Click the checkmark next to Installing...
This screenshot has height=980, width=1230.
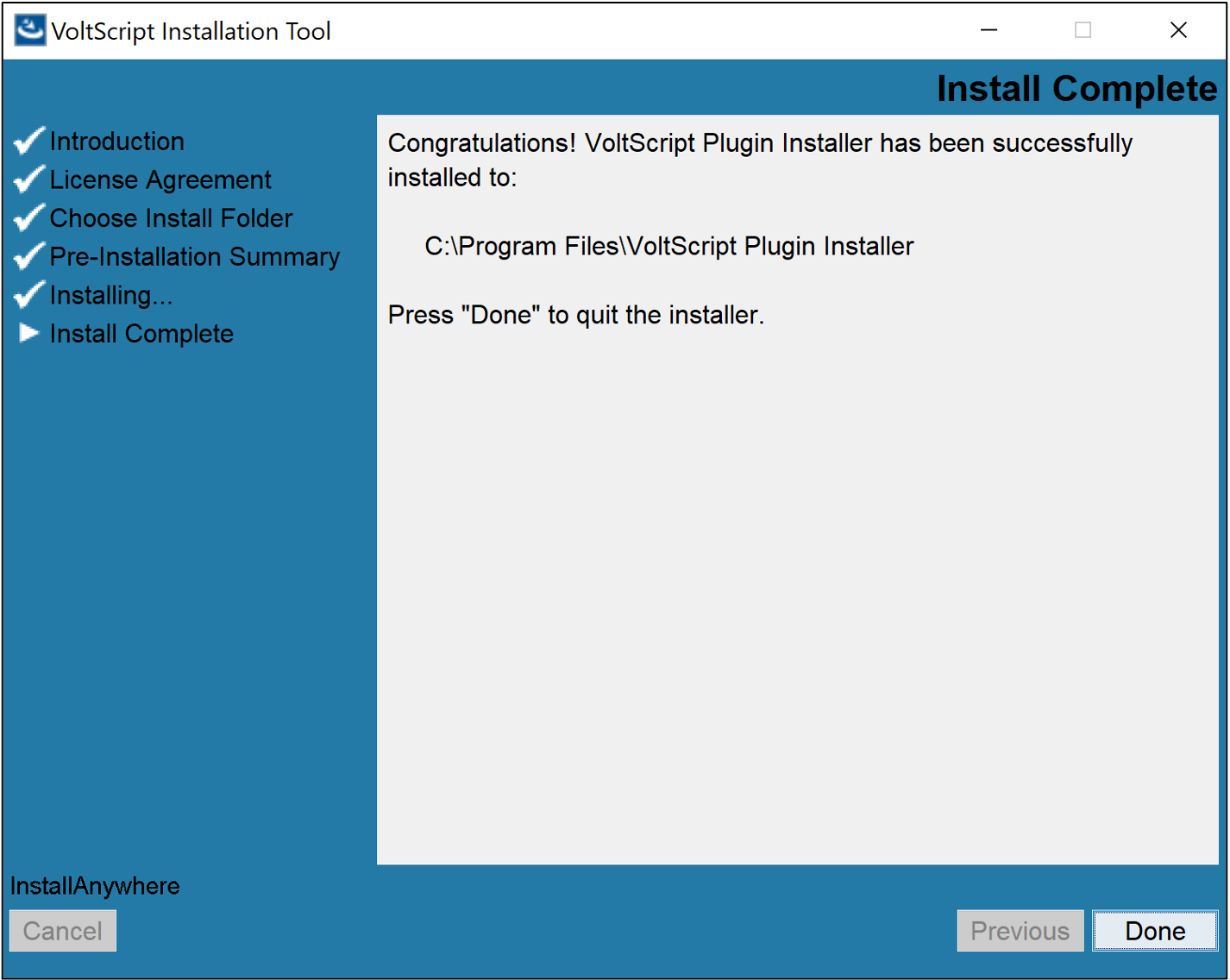pyautogui.click(x=29, y=295)
